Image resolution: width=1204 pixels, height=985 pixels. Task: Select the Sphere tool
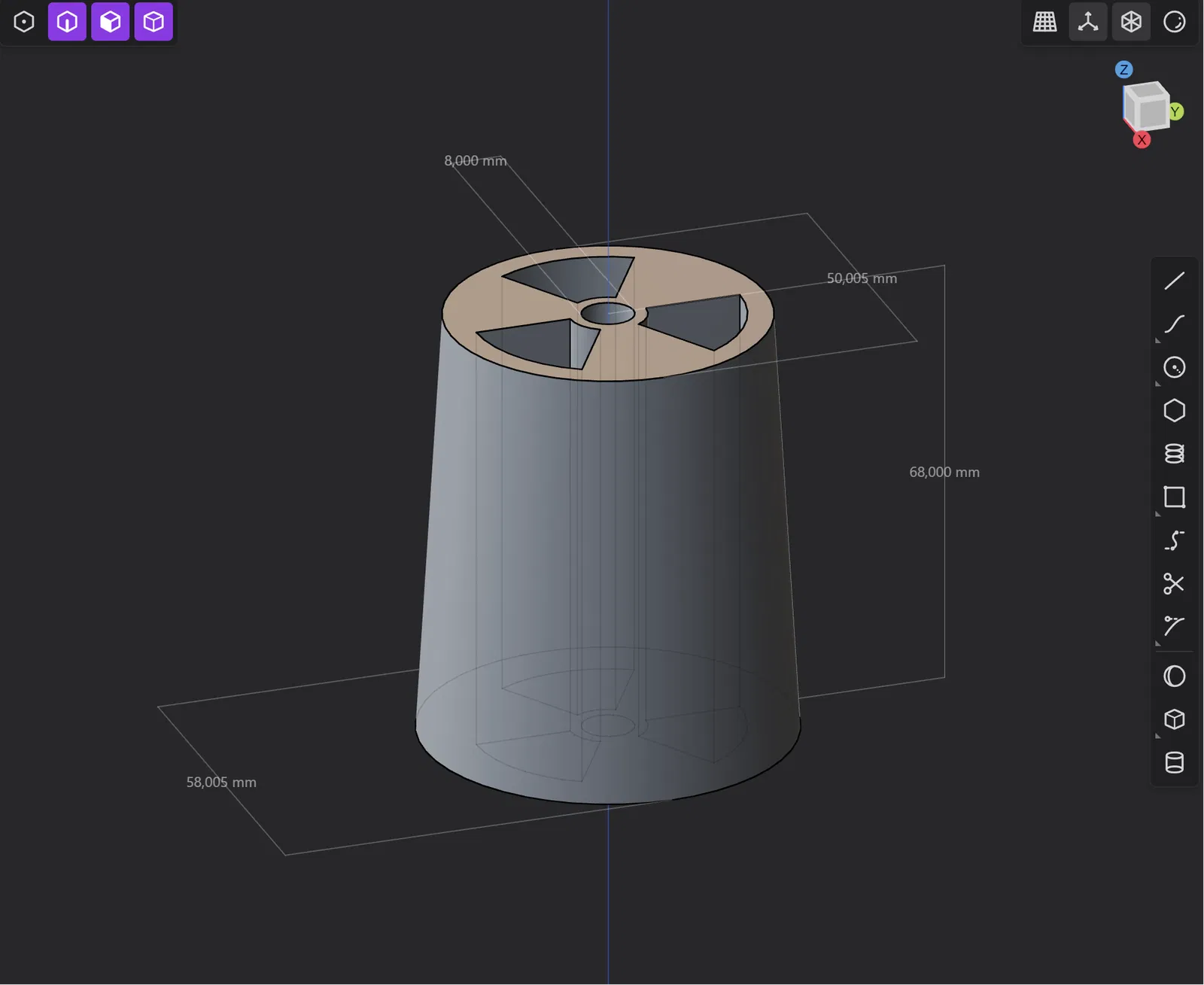[1175, 676]
